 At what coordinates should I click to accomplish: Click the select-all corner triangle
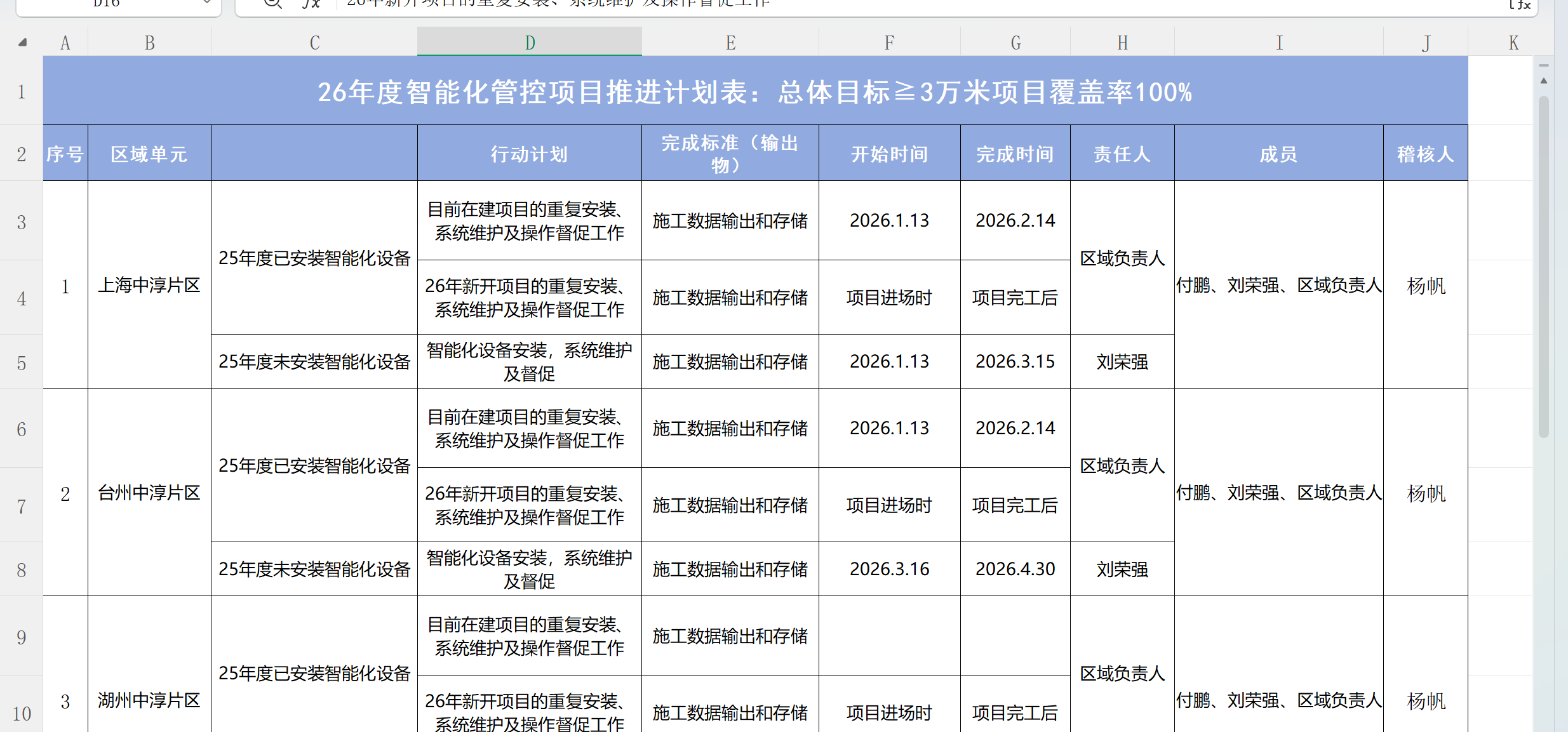[x=23, y=43]
